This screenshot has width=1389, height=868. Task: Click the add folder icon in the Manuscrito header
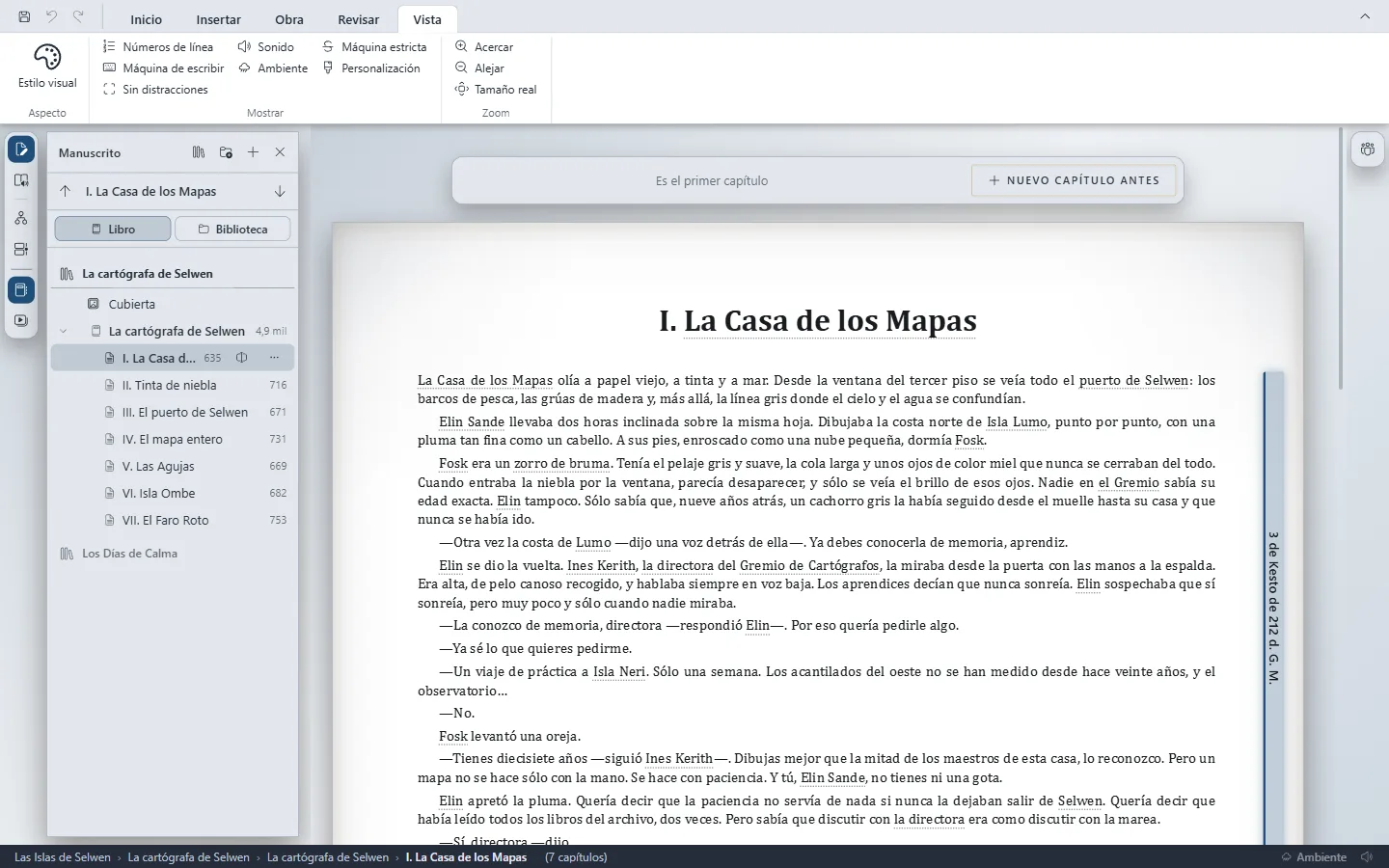coord(226,152)
